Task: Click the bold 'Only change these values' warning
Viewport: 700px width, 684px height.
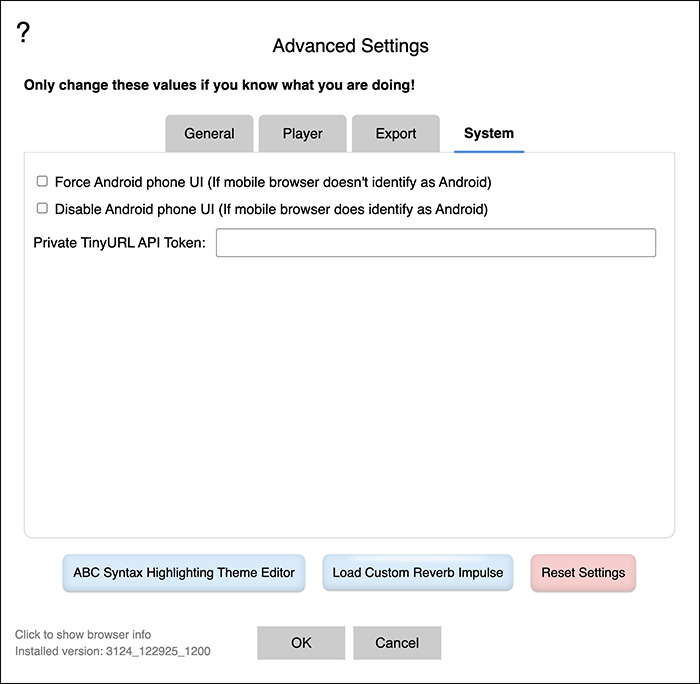Action: point(219,85)
